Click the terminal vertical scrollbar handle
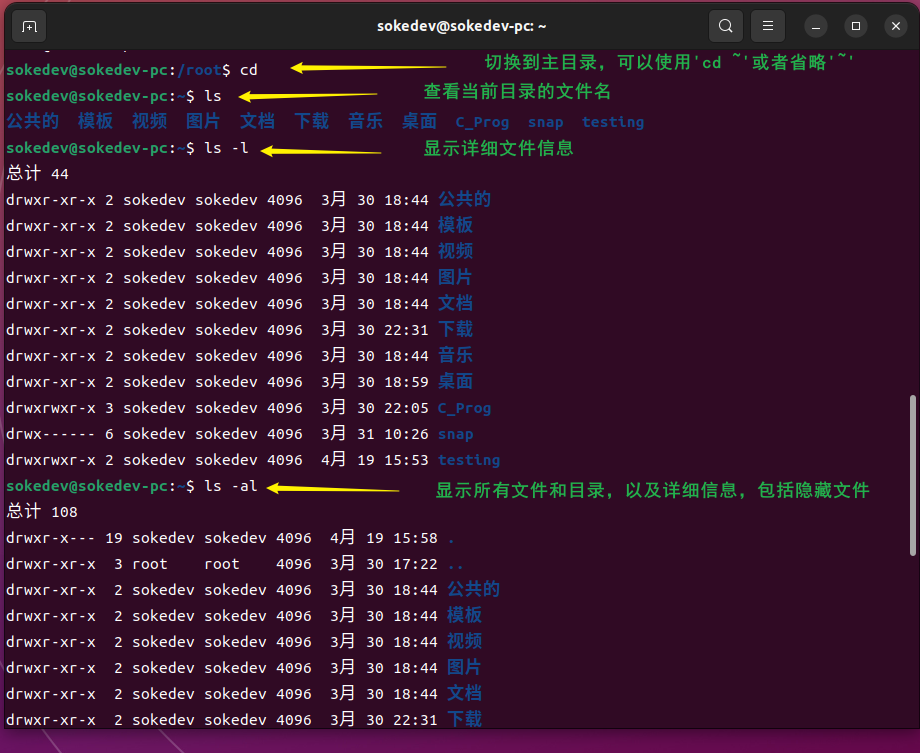The height and width of the screenshot is (753, 920). 912,475
